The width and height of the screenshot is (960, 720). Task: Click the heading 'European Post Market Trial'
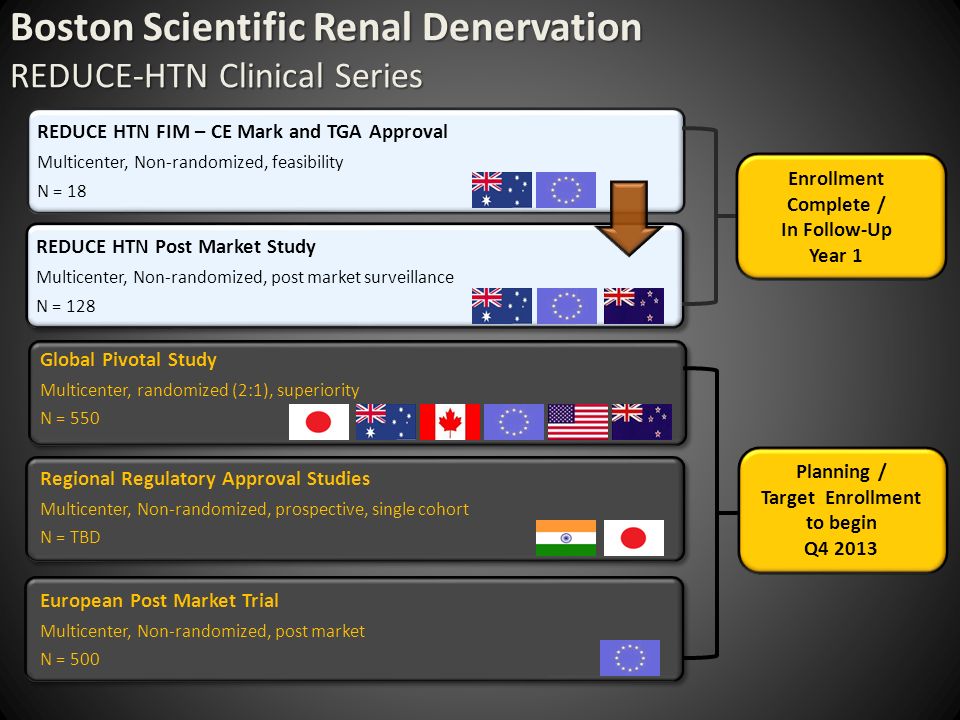[x=159, y=601]
